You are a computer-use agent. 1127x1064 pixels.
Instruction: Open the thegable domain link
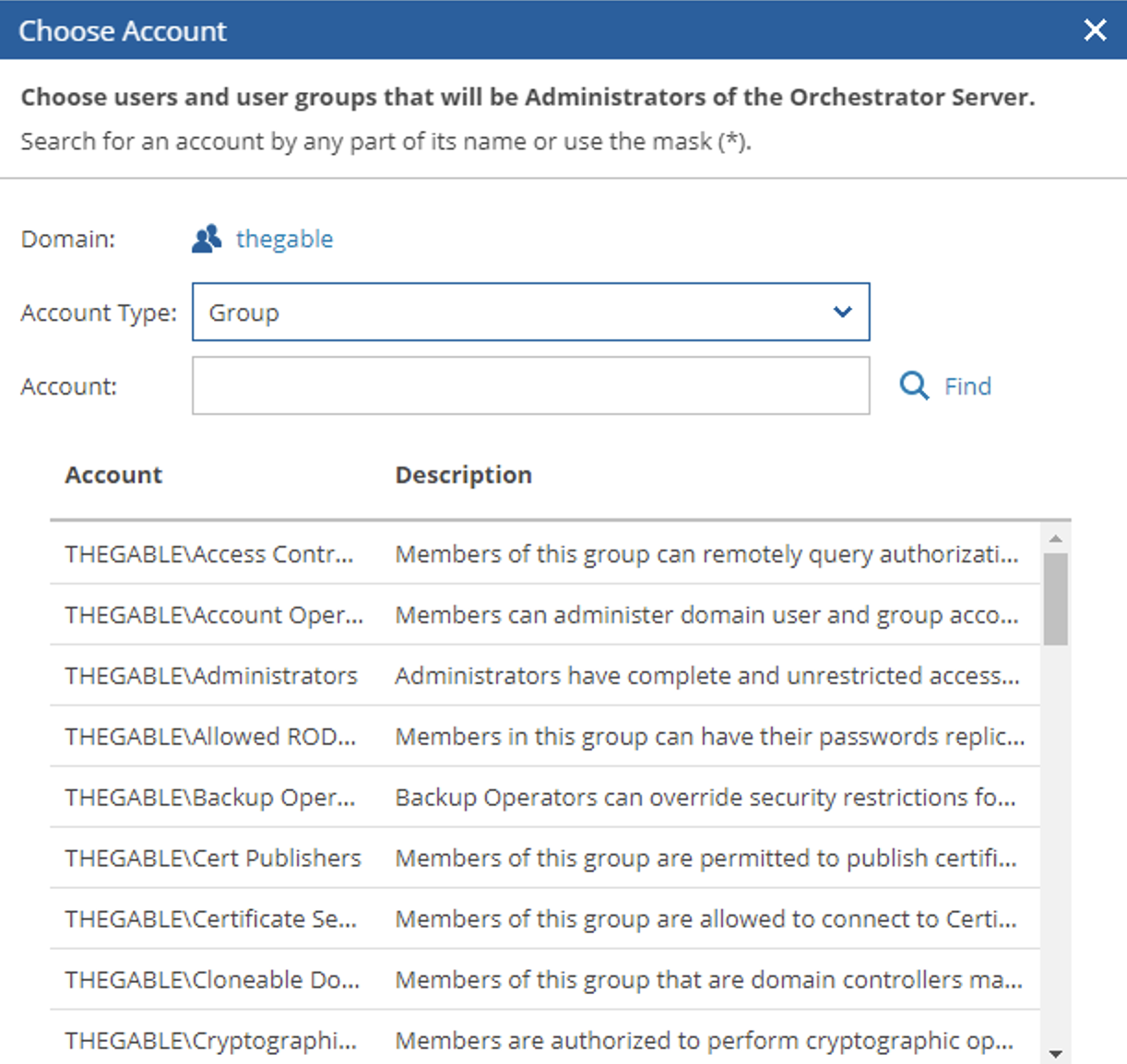click(x=284, y=239)
